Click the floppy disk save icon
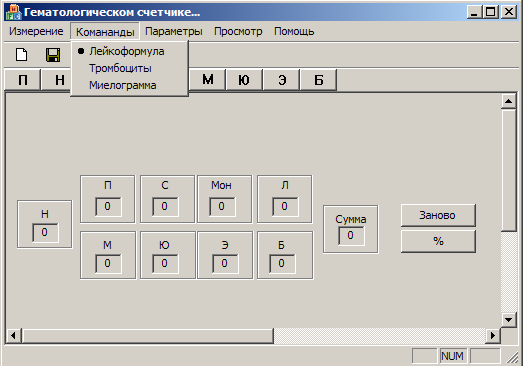This screenshot has height=366, width=523. coord(53,55)
